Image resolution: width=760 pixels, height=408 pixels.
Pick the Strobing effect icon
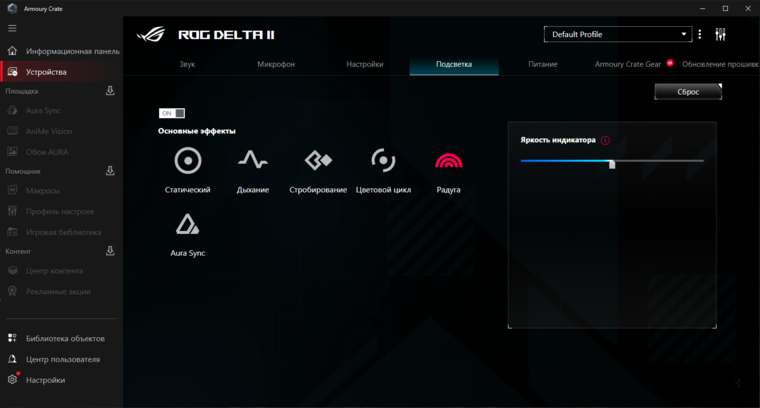(318, 160)
